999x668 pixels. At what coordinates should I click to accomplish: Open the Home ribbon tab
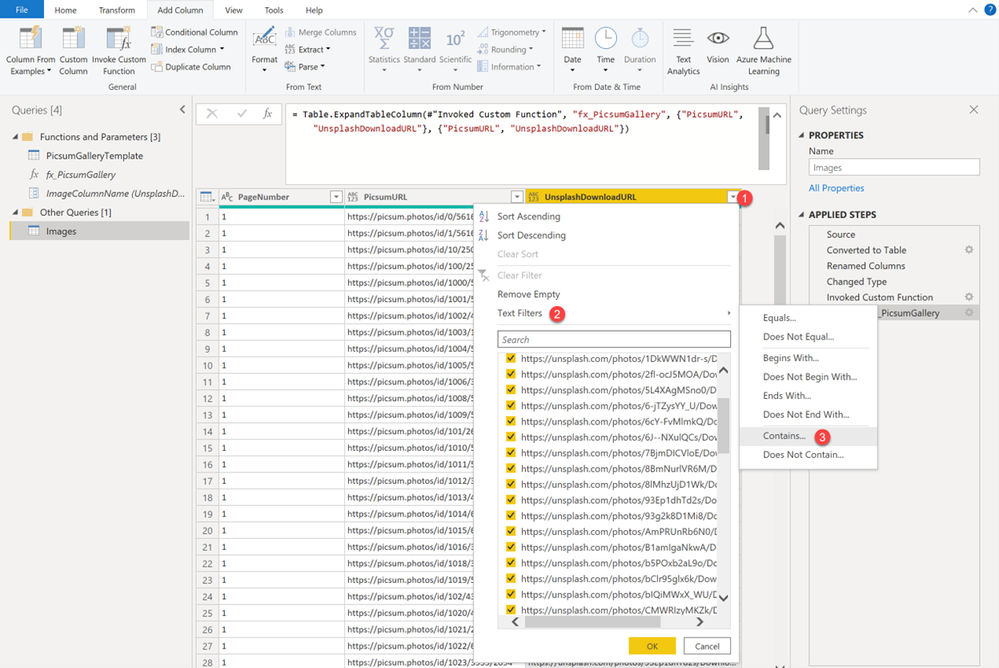[x=66, y=10]
